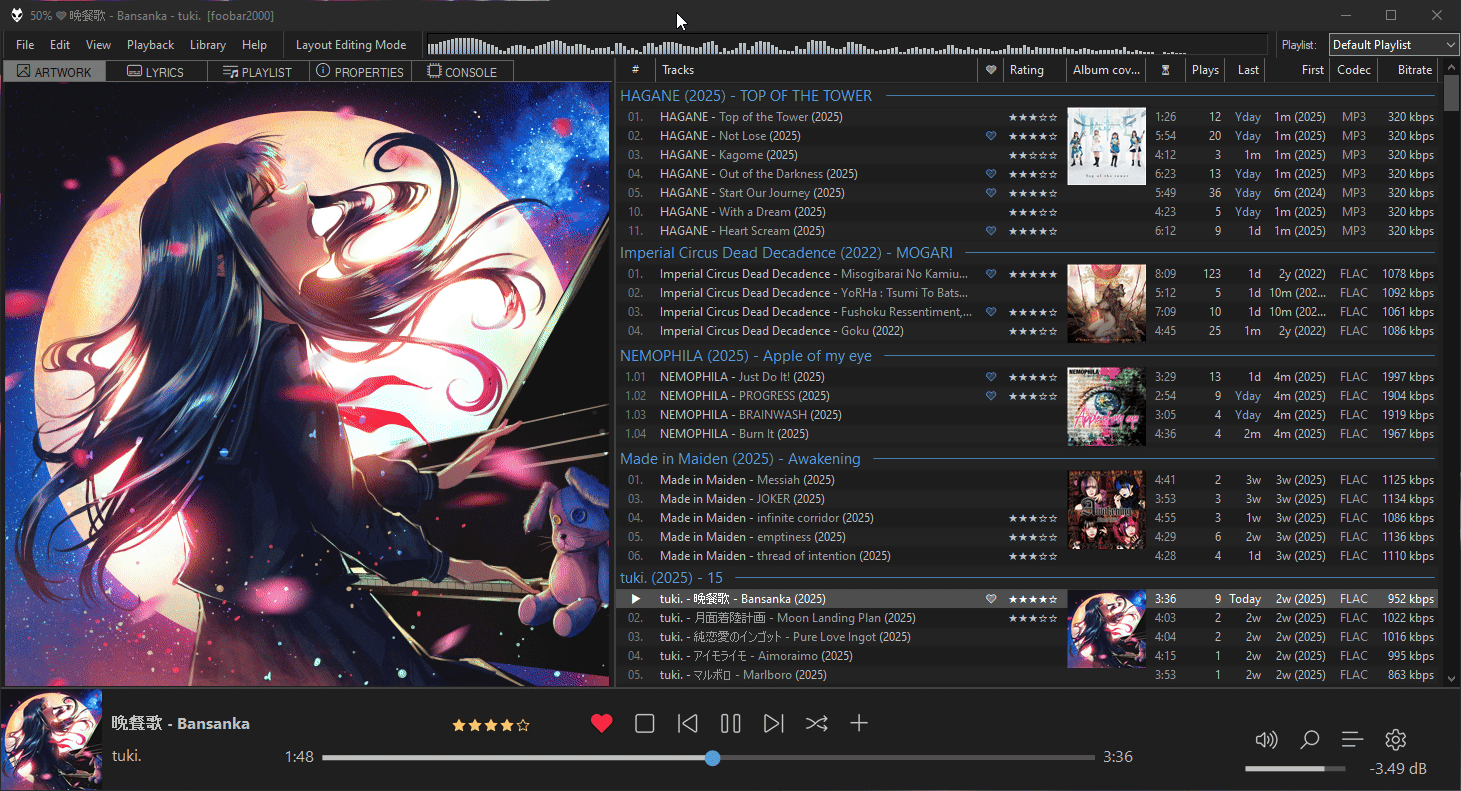The image size is (1461, 791).
Task: Open search with magnifier icon
Action: 1309,740
